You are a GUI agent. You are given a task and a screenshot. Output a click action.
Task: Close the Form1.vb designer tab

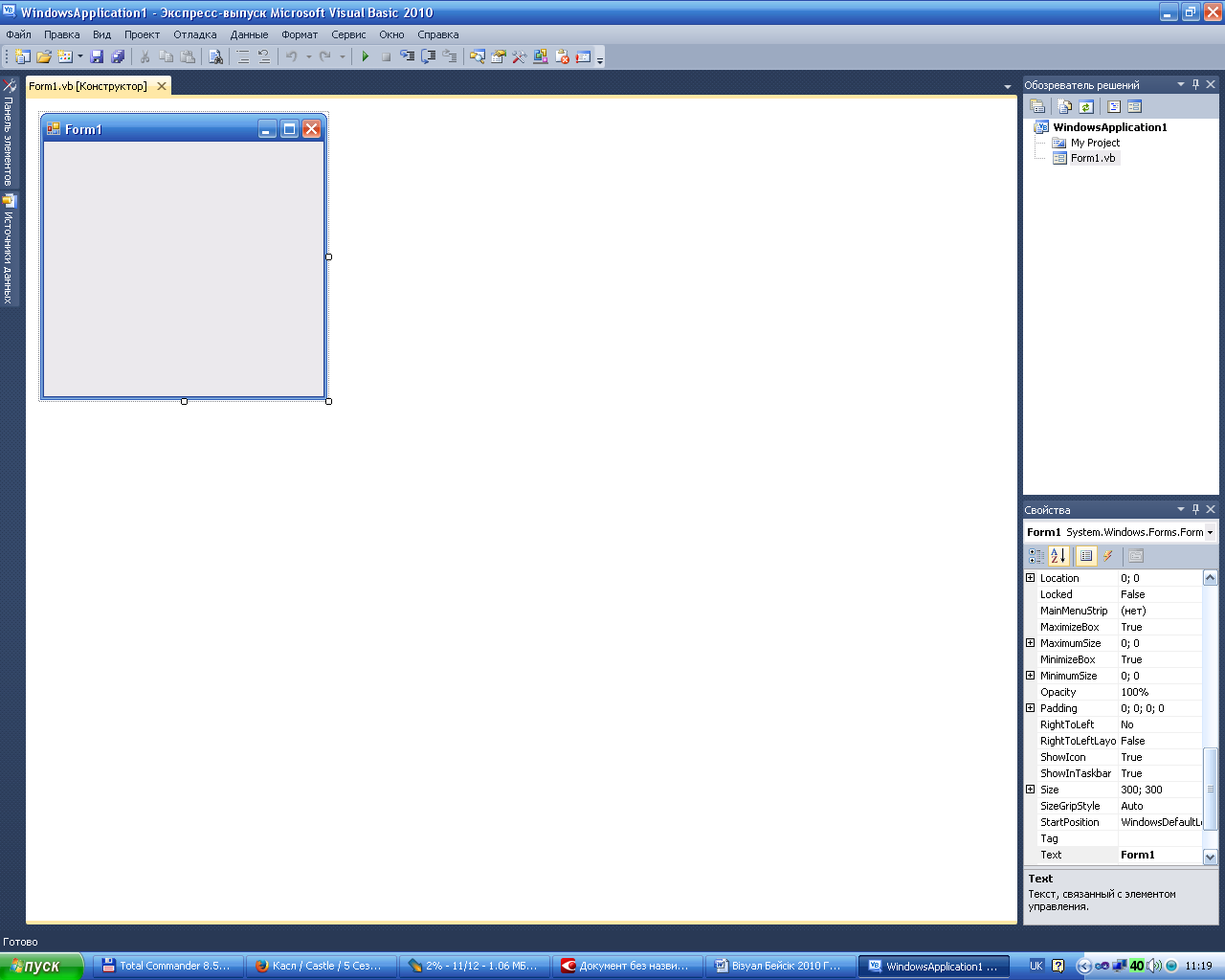(162, 86)
